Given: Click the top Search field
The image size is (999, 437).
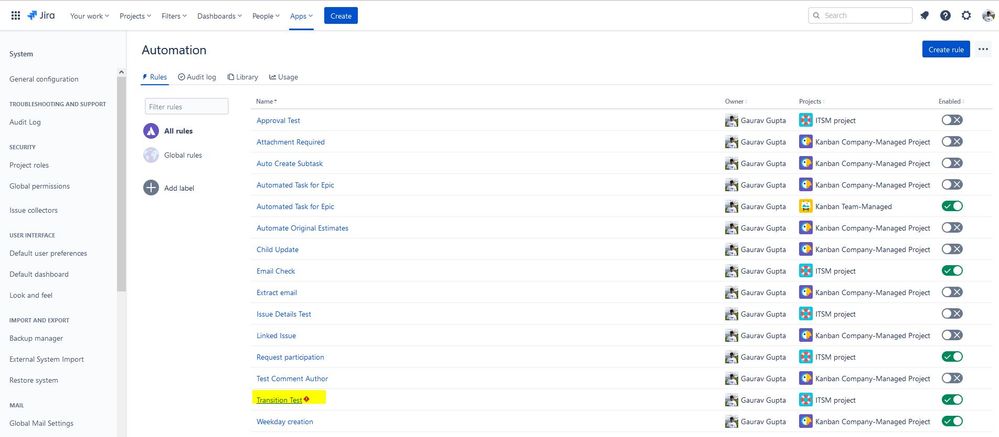Looking at the screenshot, I should tap(860, 16).
